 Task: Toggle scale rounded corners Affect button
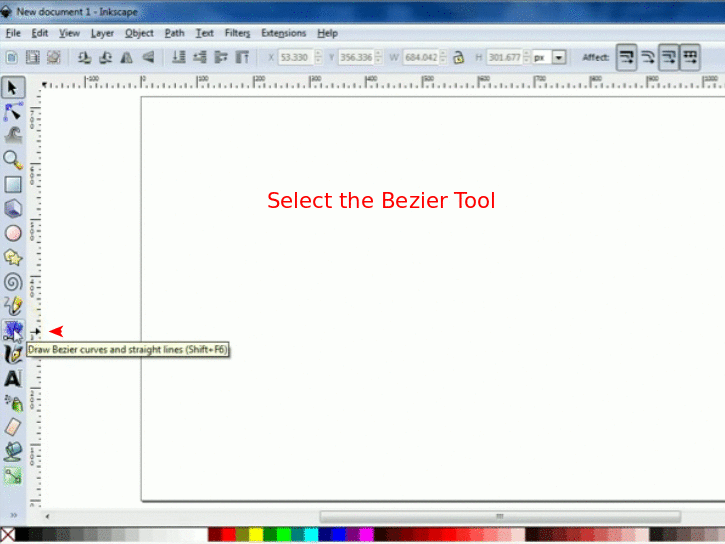[648, 57]
